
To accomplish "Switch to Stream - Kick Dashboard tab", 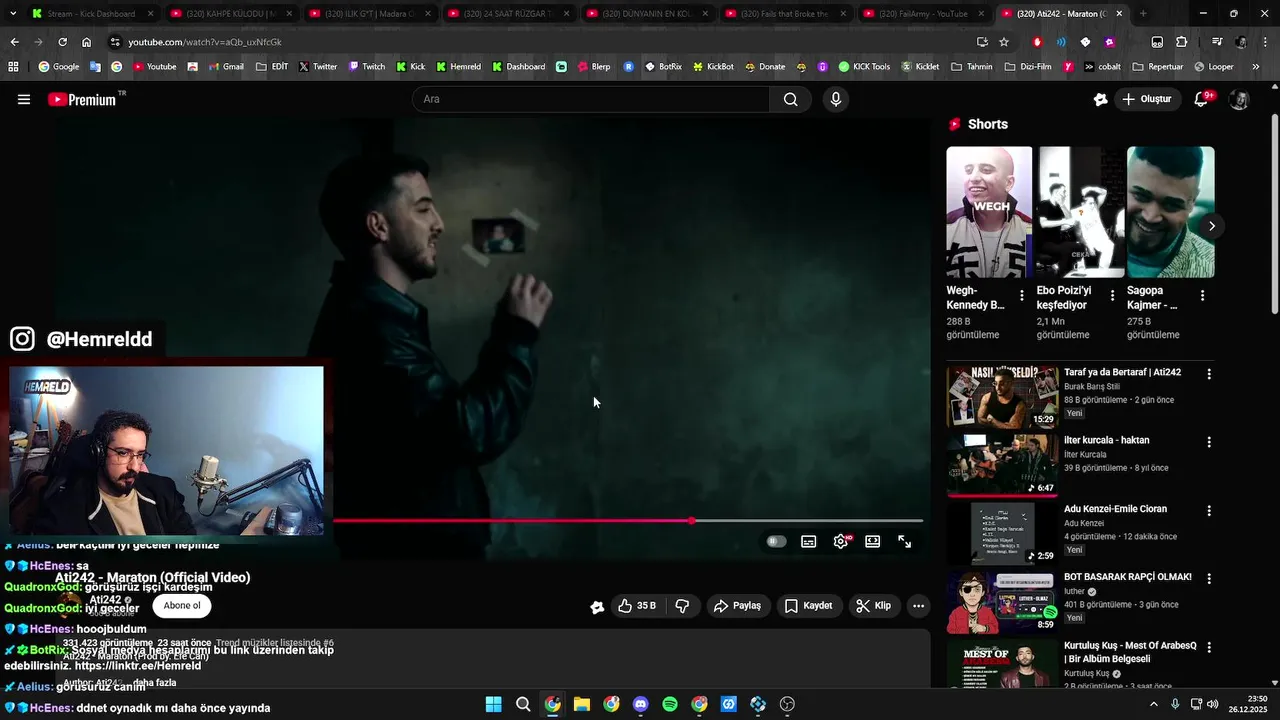I will [92, 14].
